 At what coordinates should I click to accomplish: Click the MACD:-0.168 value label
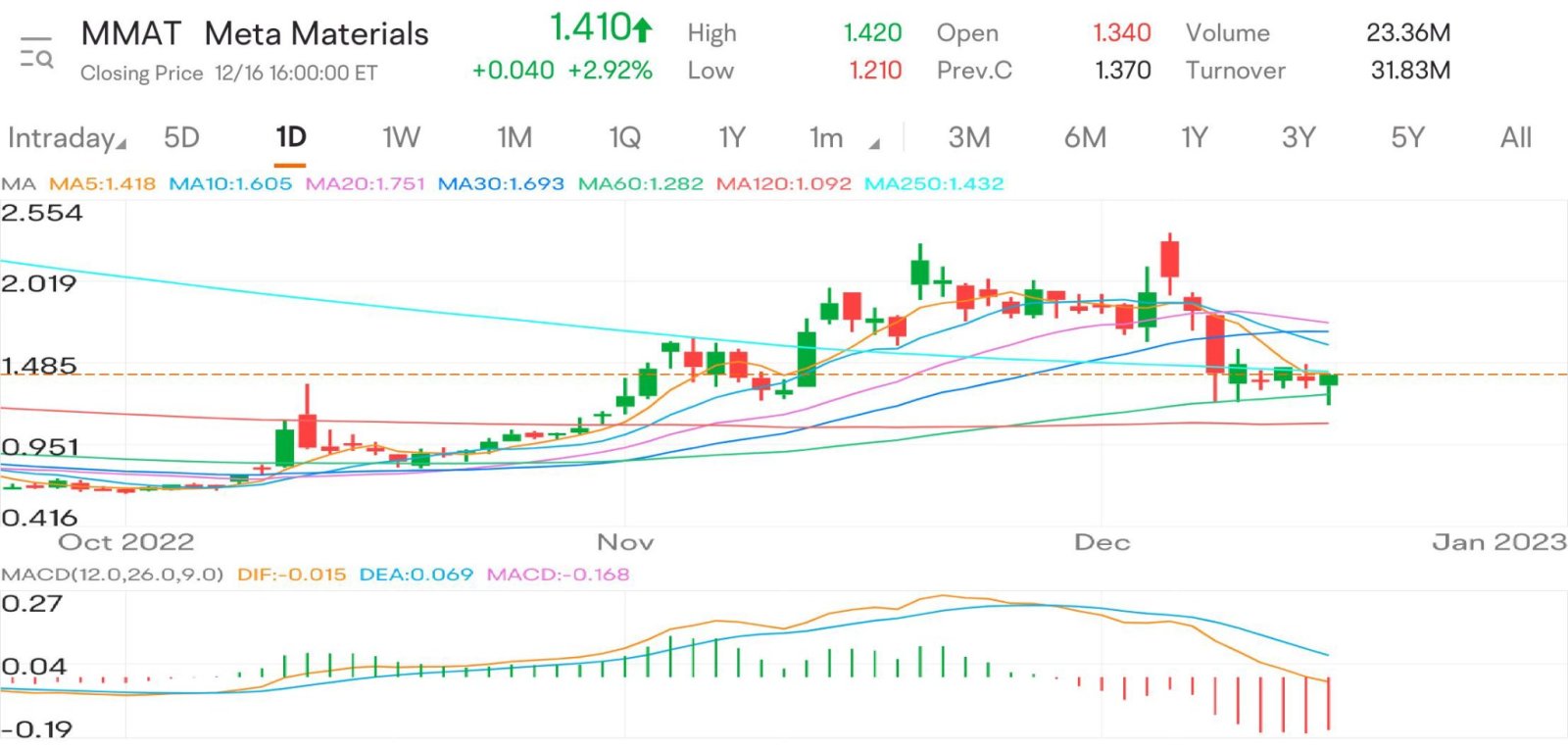(558, 575)
